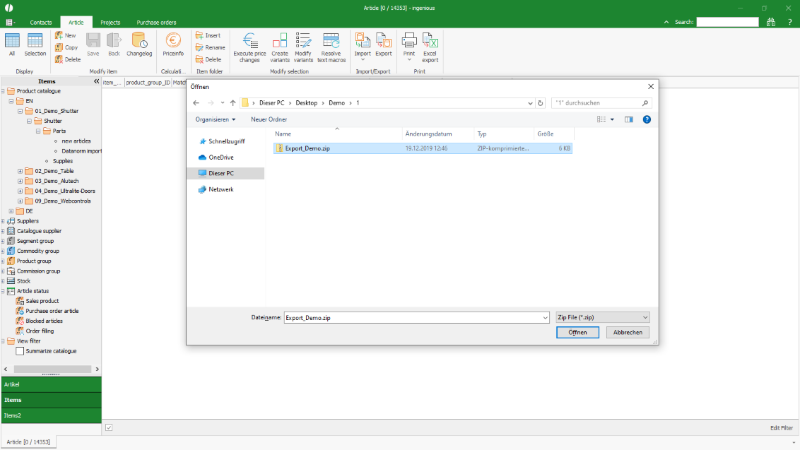Open the Dateiname dropdown arrow
Screen dimensions: 800x450
click(545, 317)
